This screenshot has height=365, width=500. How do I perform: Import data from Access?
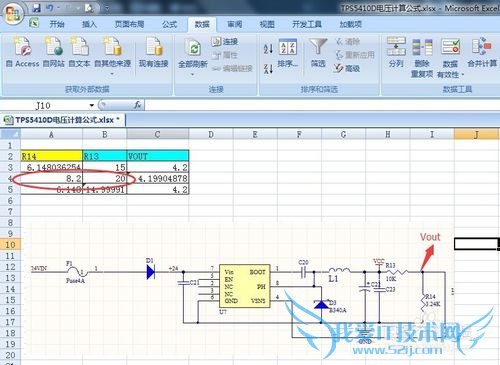(23, 52)
